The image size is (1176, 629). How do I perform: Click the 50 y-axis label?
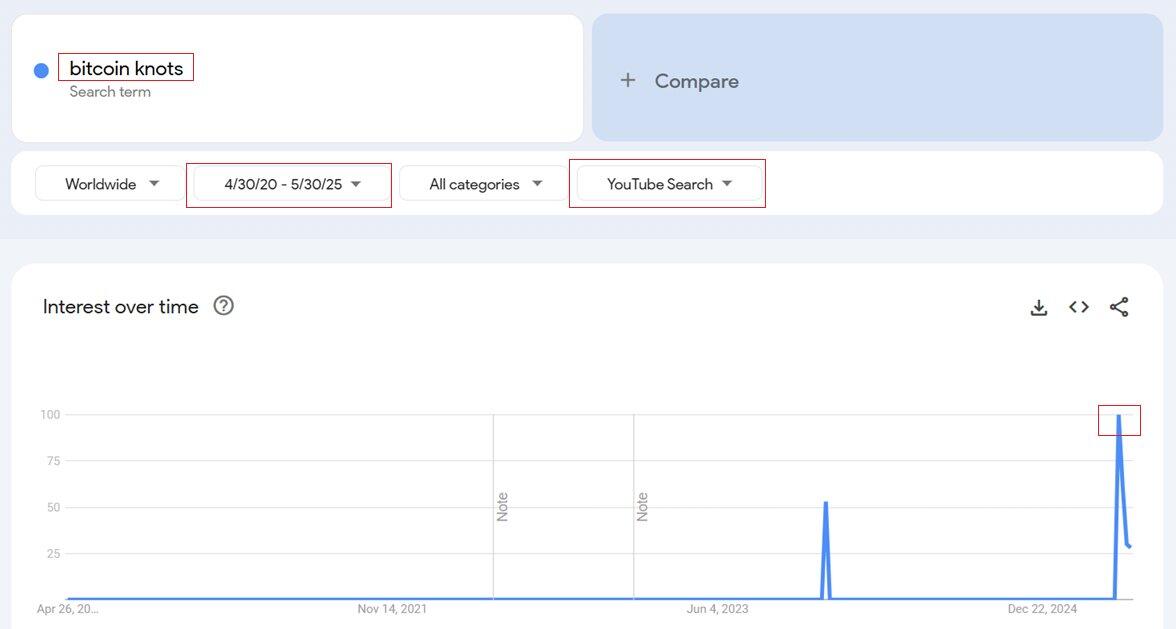(x=53, y=508)
